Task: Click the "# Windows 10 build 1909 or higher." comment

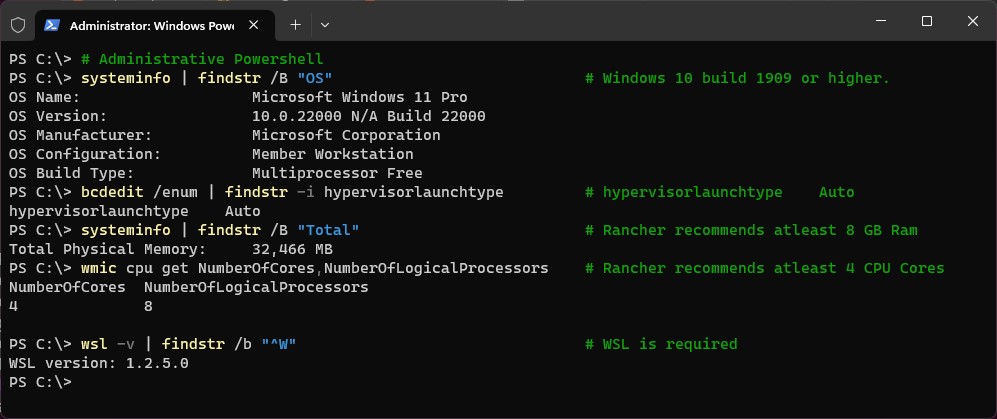Action: pos(738,78)
